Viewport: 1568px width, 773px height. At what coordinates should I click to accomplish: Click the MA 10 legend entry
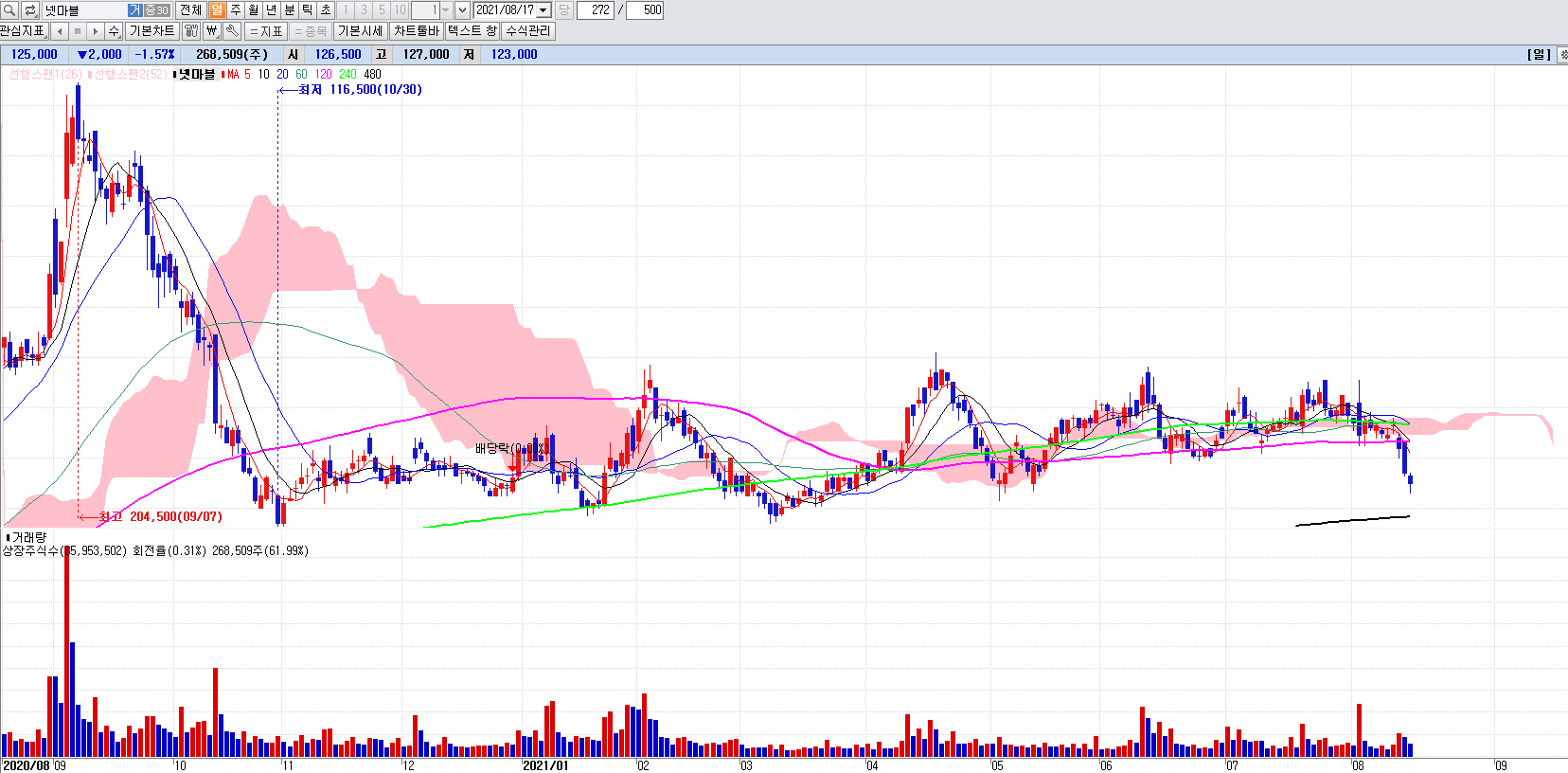[x=263, y=74]
